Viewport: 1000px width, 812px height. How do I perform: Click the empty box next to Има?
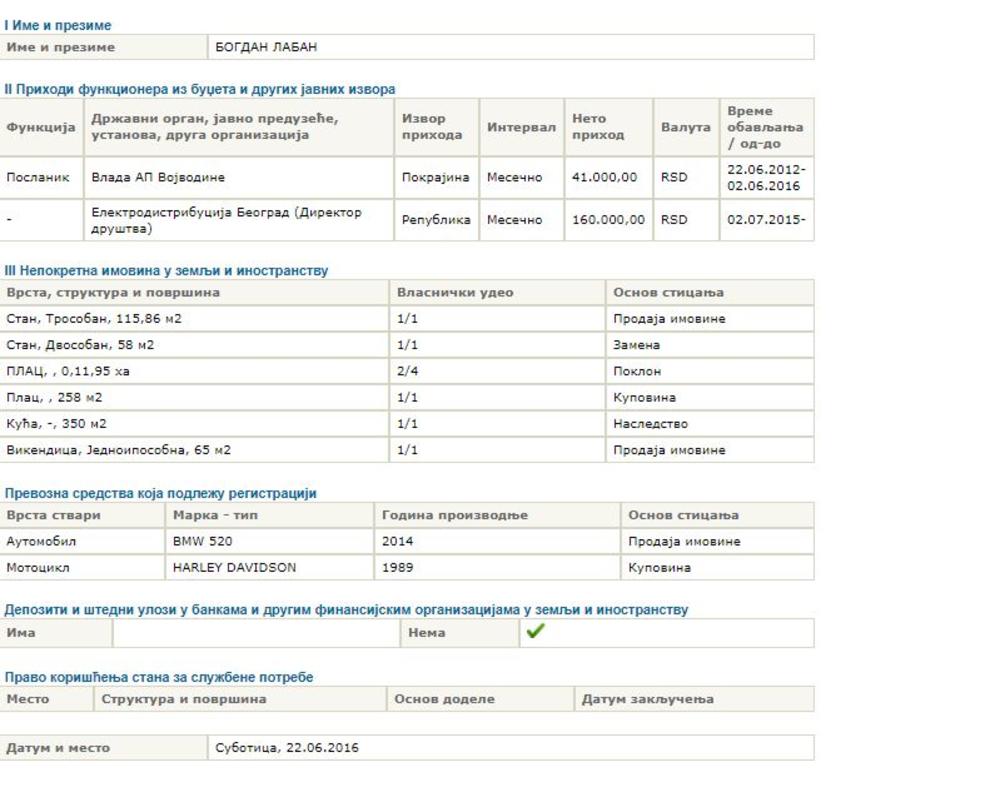pos(256,633)
